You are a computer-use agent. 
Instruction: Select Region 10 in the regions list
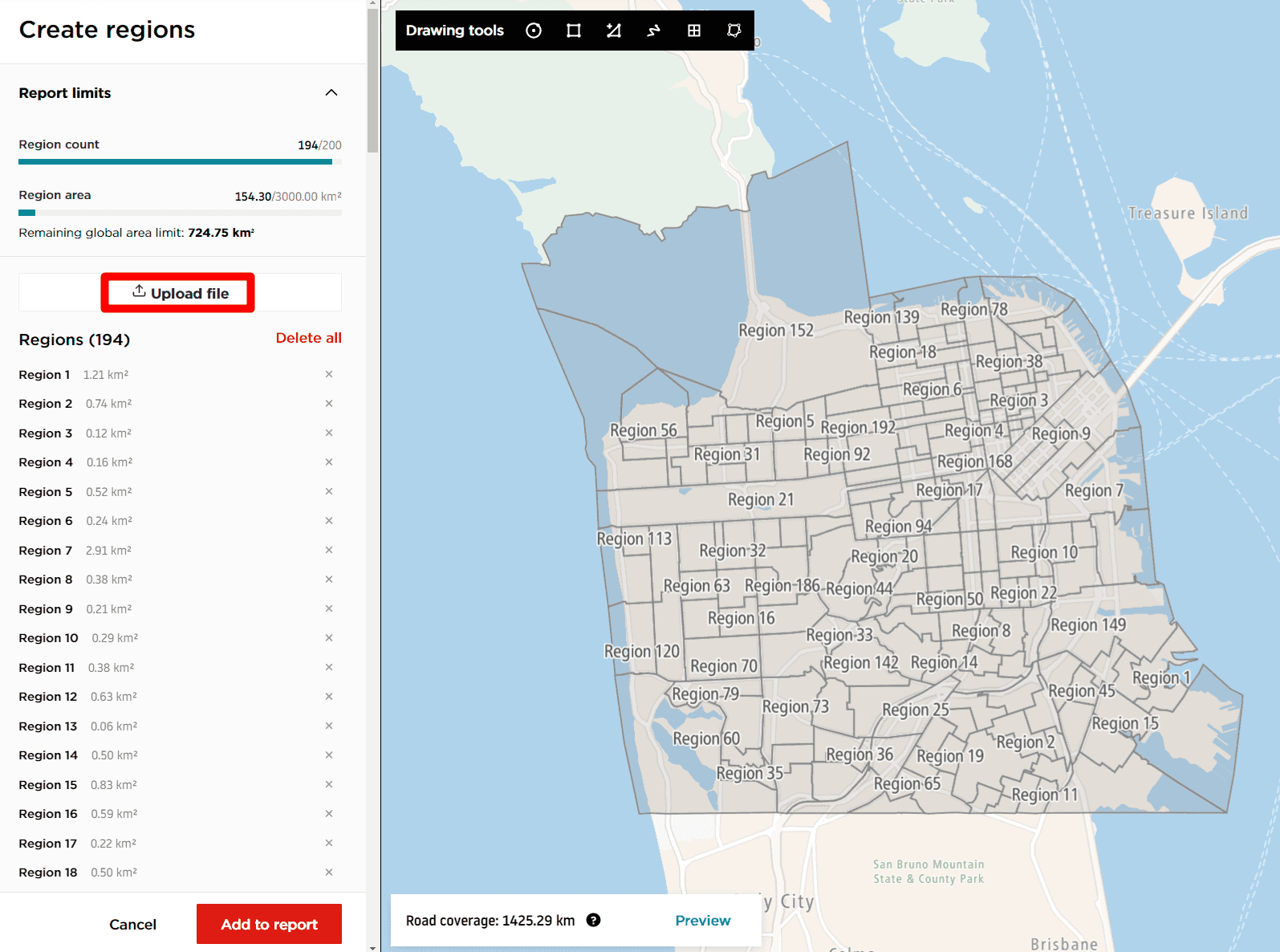pos(48,638)
